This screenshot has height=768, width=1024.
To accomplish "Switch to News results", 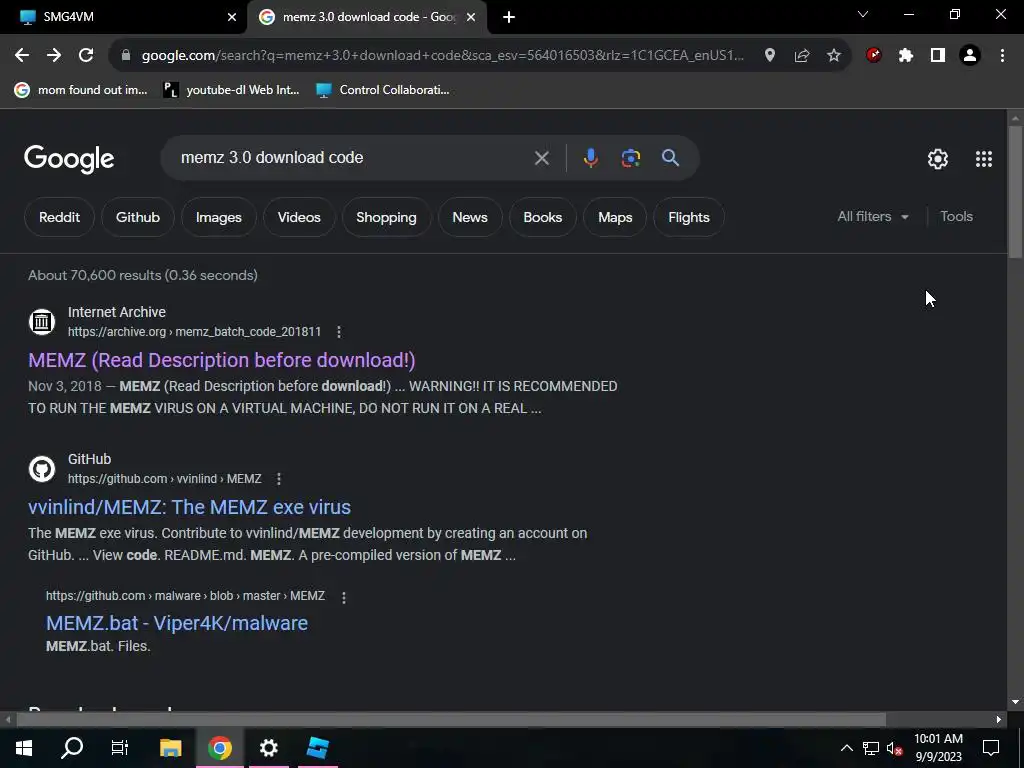I will click(x=470, y=217).
